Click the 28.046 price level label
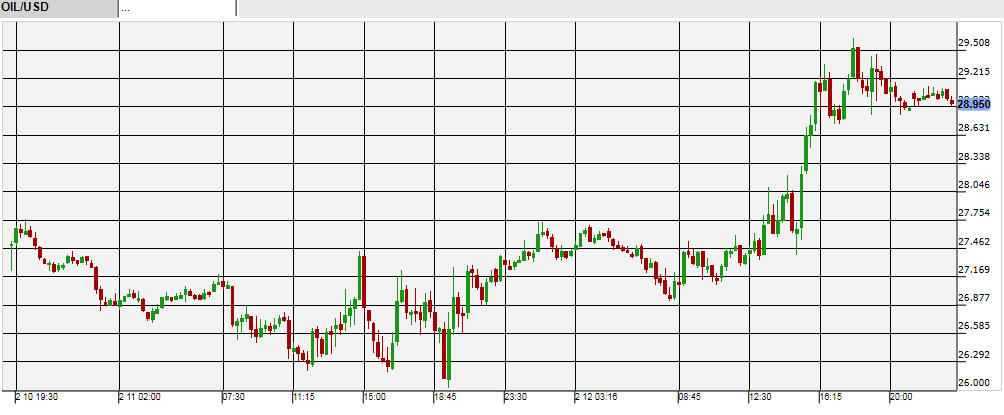The width and height of the screenshot is (1004, 415). click(x=973, y=186)
